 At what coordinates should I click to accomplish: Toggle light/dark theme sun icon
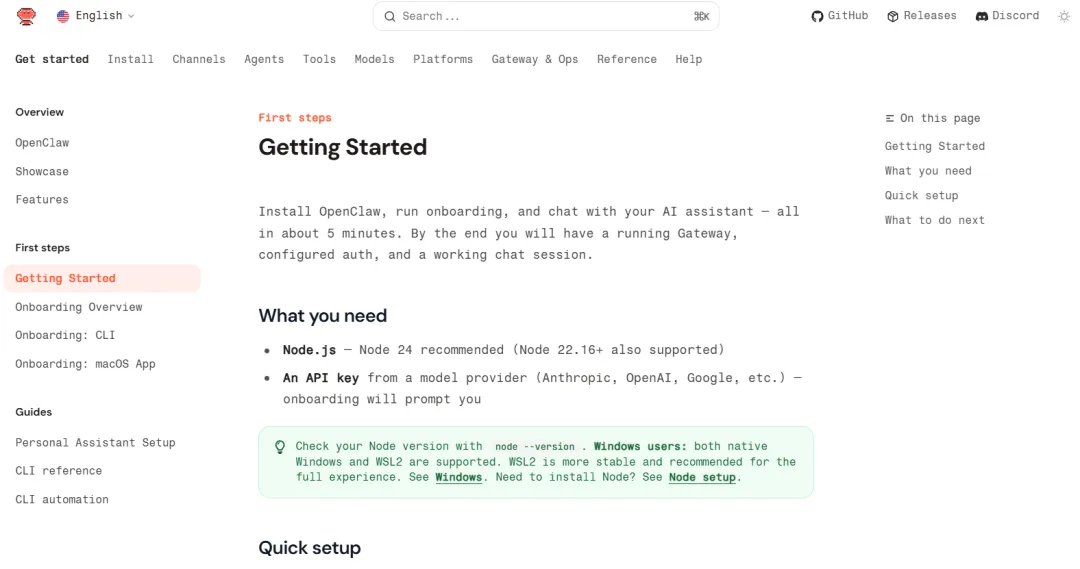tap(1064, 16)
